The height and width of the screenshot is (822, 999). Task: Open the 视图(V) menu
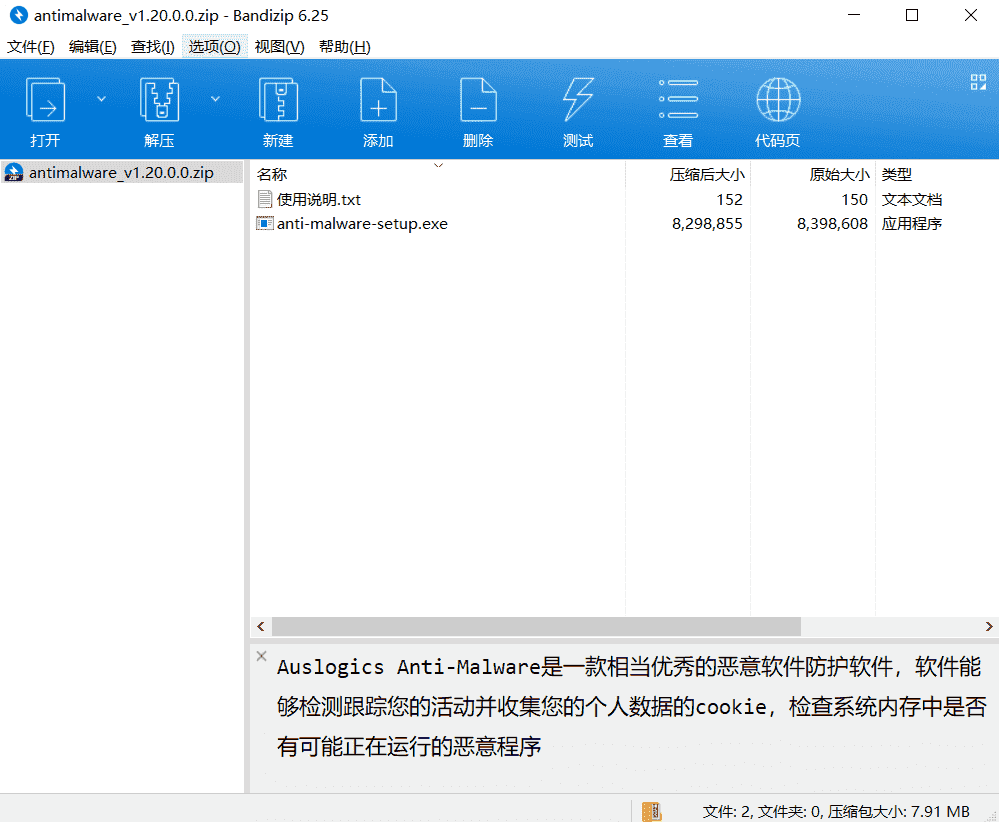279,47
